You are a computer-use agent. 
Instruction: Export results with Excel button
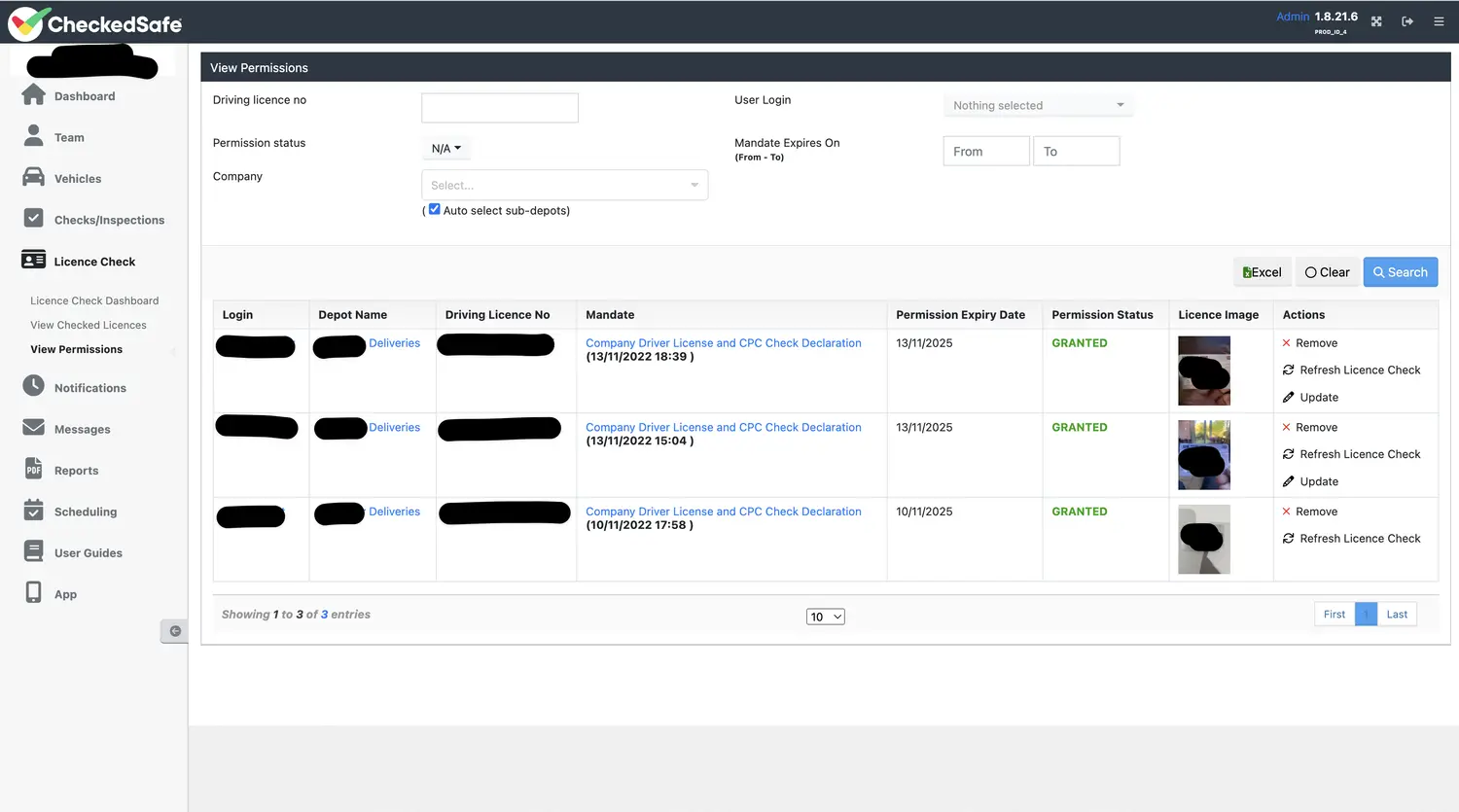(1263, 272)
